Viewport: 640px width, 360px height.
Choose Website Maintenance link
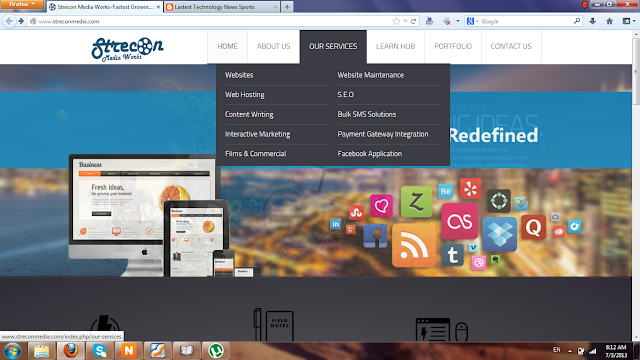click(371, 75)
